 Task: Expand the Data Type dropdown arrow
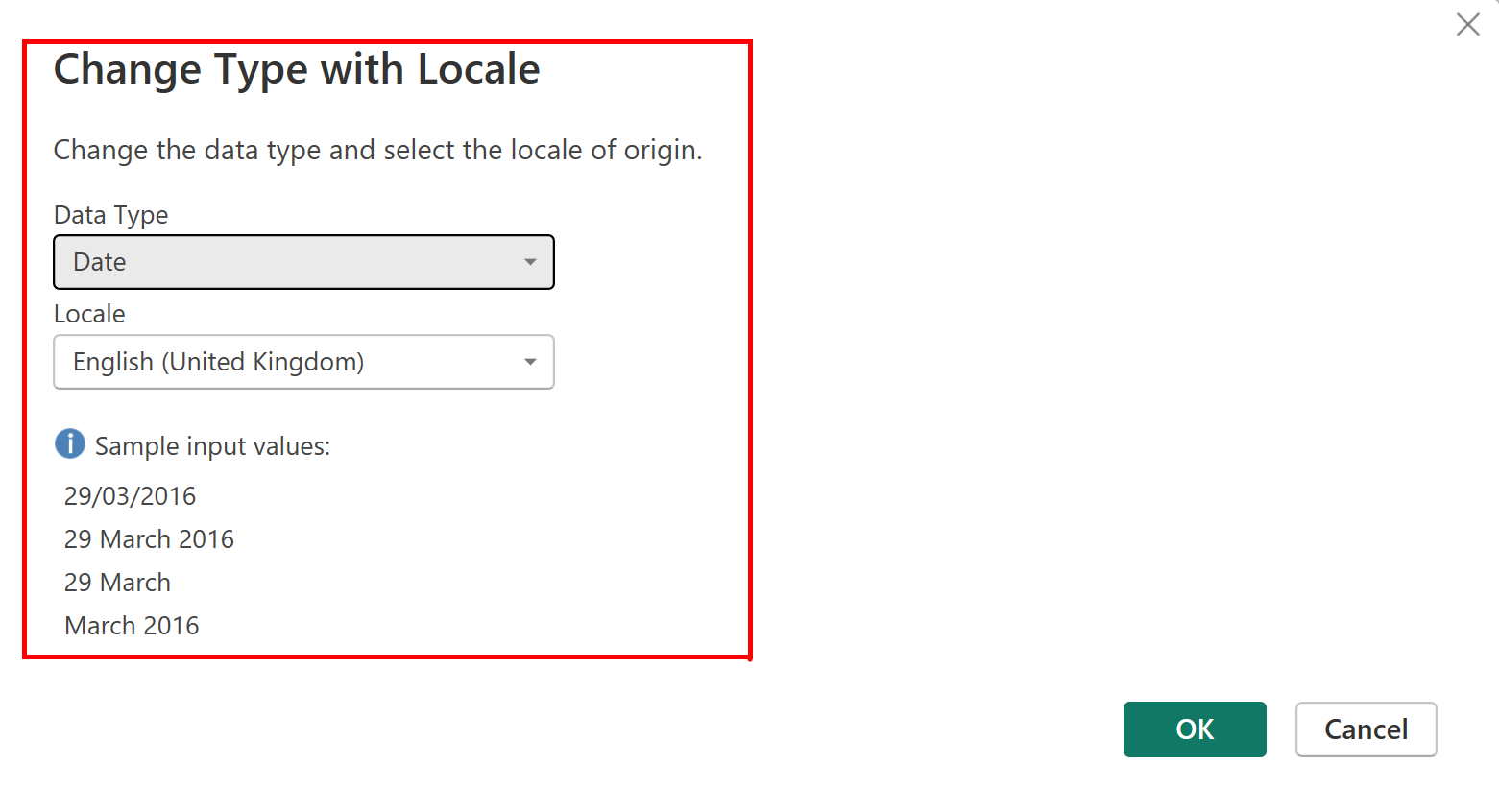pyautogui.click(x=530, y=262)
